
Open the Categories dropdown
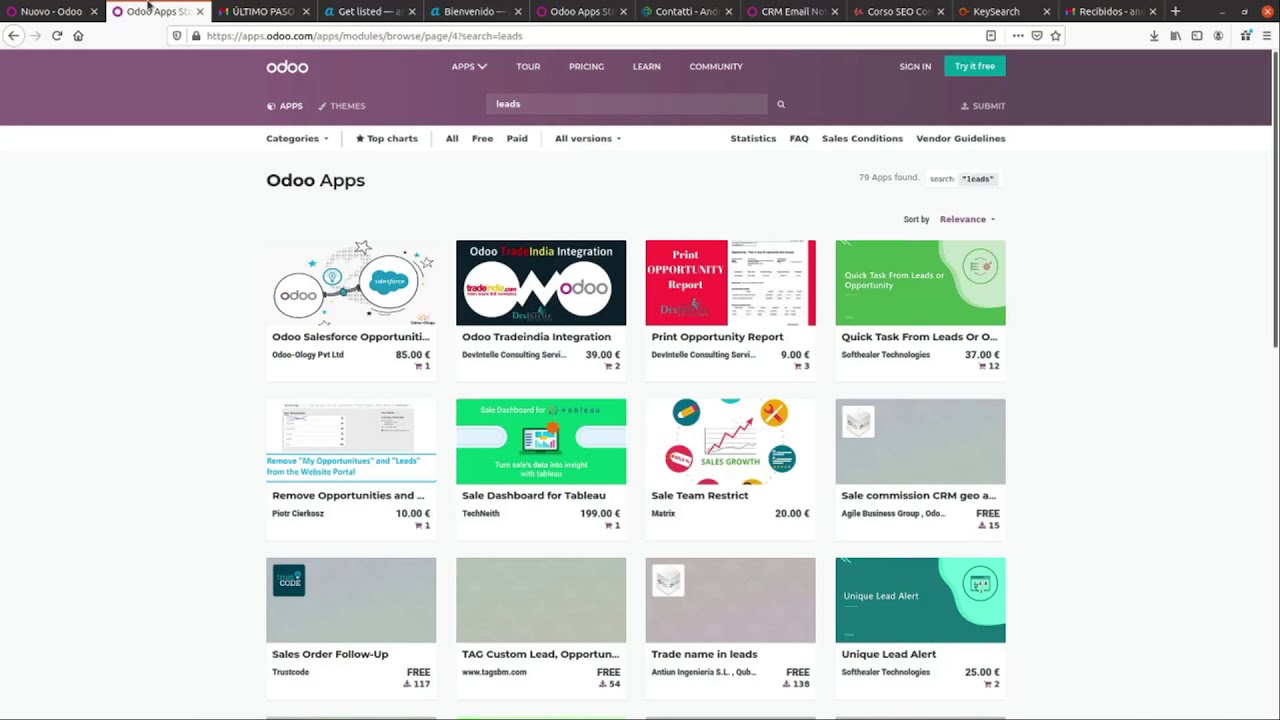(297, 139)
